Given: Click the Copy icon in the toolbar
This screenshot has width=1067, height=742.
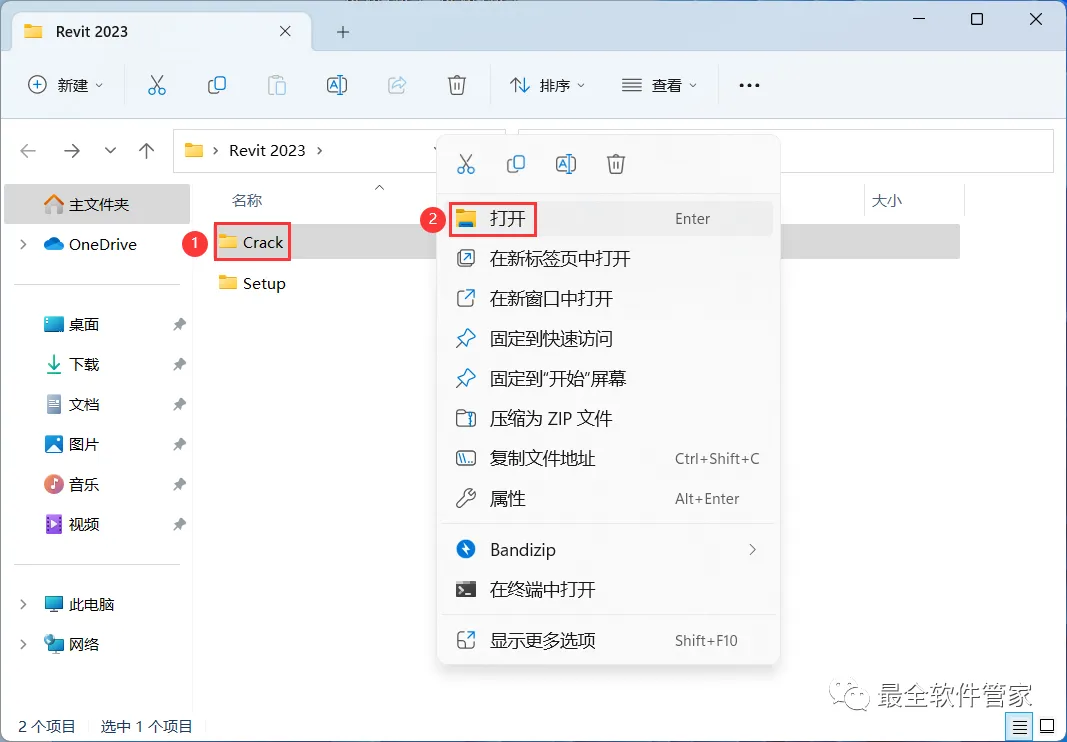Looking at the screenshot, I should click(x=216, y=85).
